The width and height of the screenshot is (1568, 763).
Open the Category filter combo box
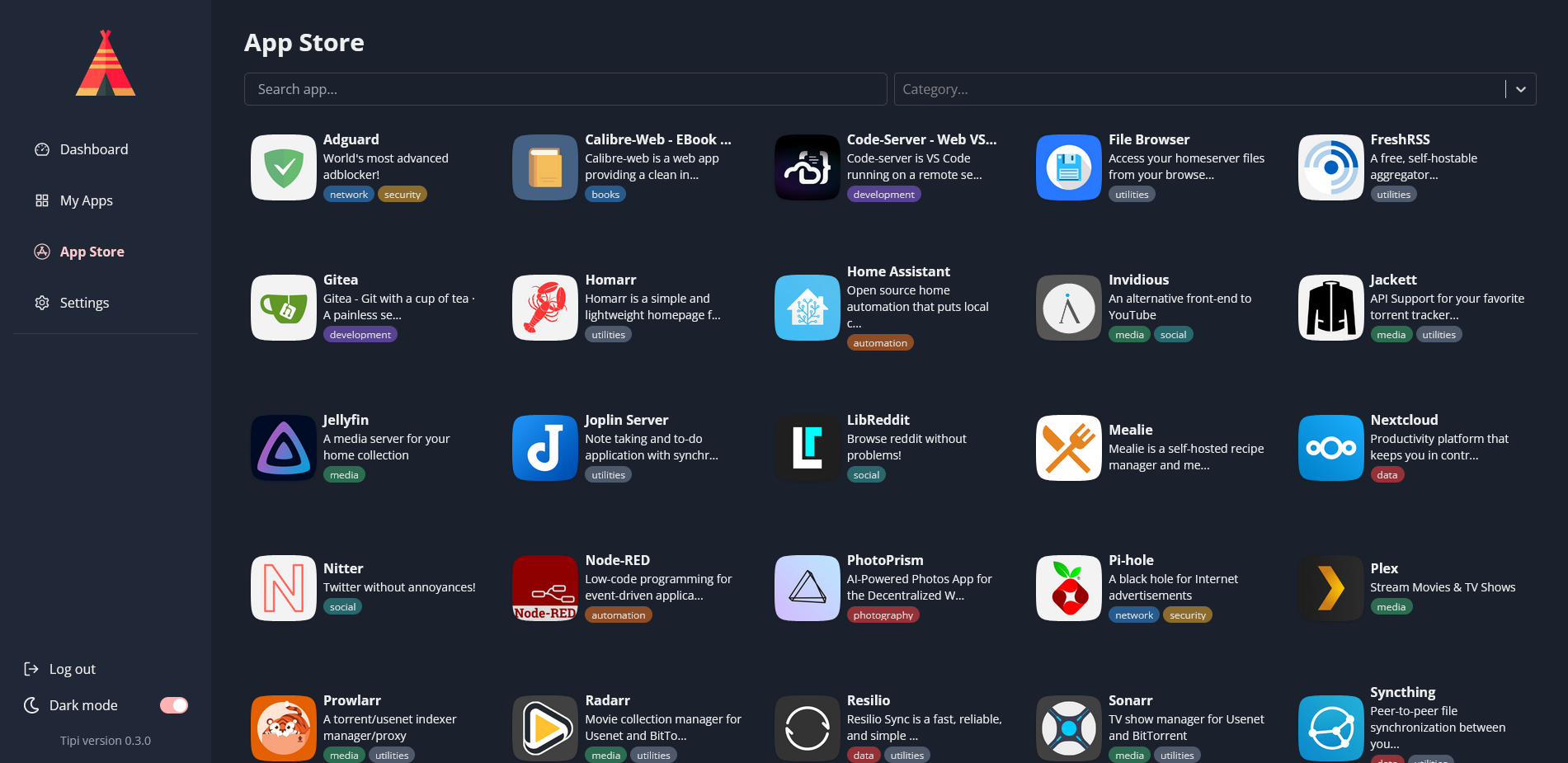click(x=1215, y=89)
